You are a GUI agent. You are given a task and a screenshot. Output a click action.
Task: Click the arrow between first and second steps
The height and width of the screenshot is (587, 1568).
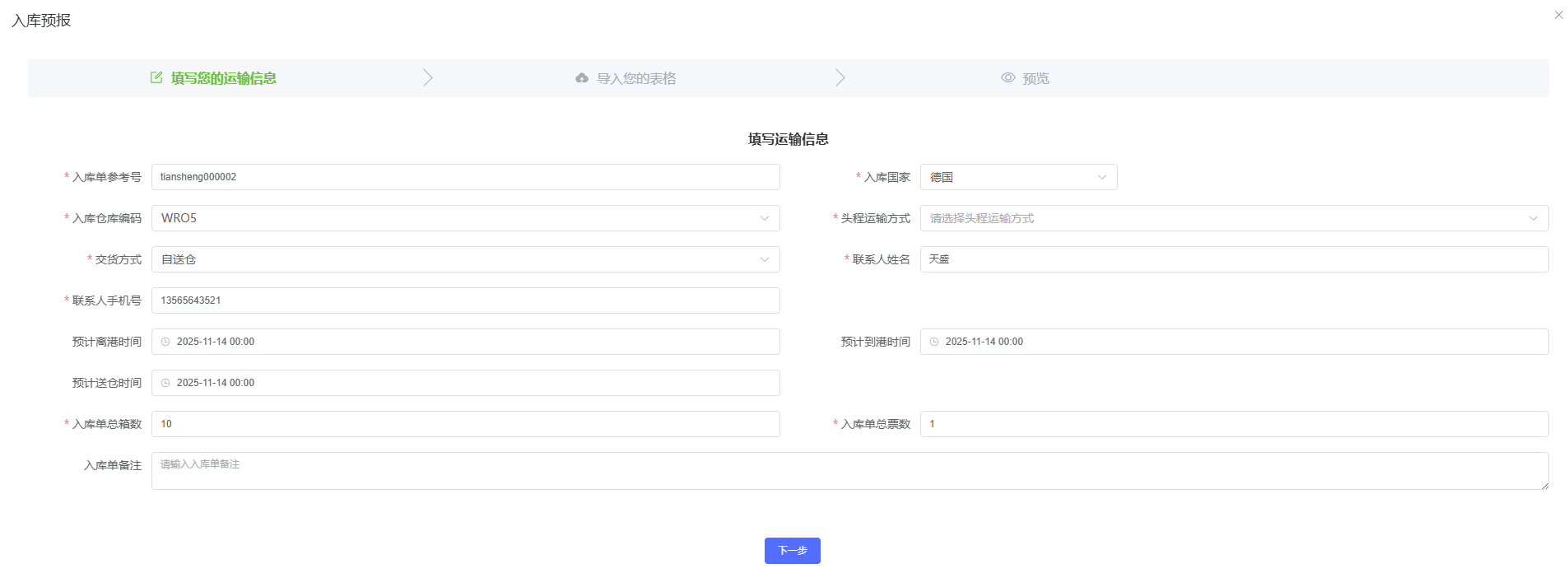click(427, 78)
